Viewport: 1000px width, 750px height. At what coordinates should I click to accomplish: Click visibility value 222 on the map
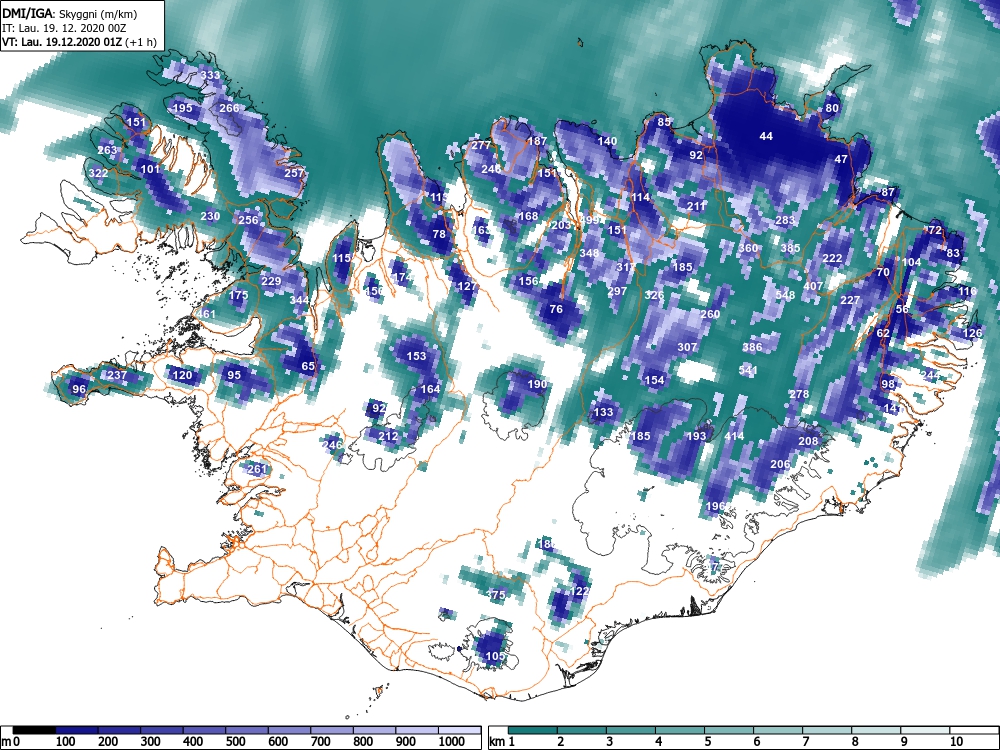832,258
